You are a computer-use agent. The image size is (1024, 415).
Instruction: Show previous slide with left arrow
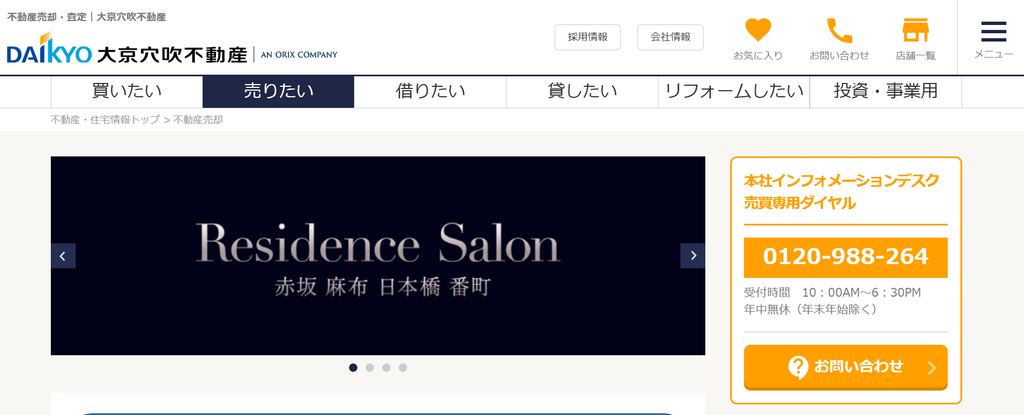(63, 256)
